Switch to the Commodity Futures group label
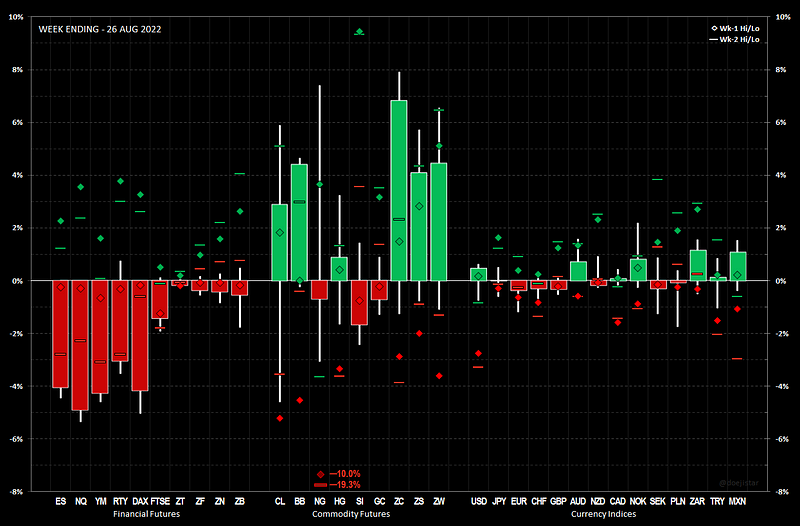 [349, 513]
